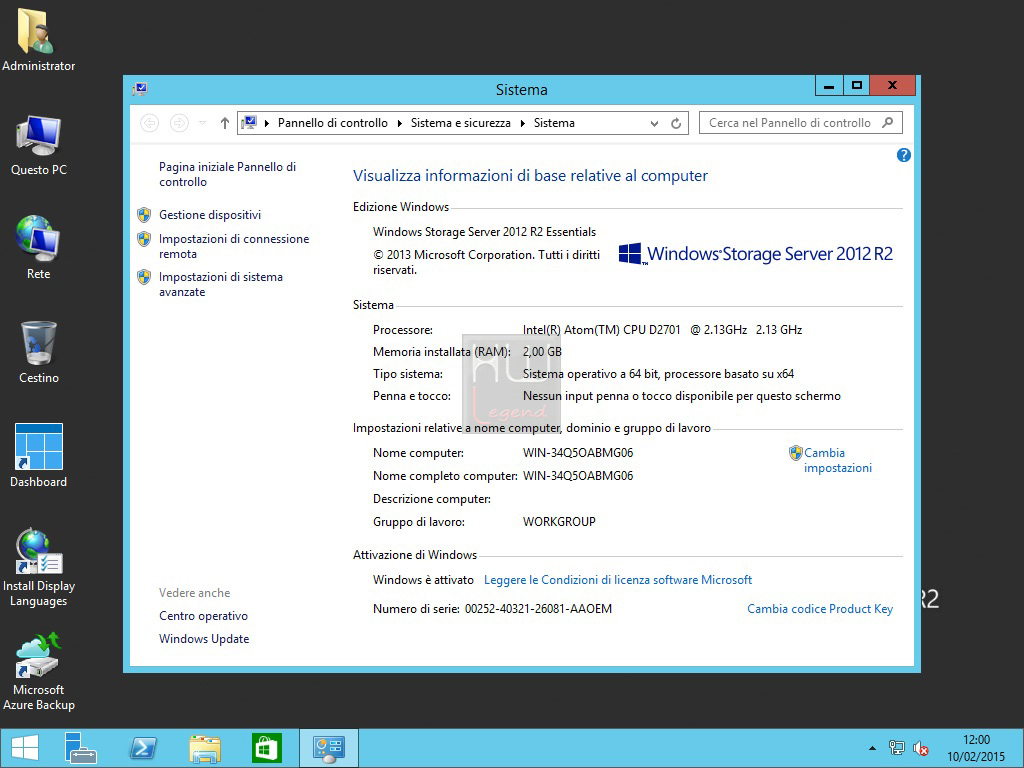This screenshot has height=768, width=1024.
Task: Open Impostazioni di connessione remota
Action: [x=234, y=246]
